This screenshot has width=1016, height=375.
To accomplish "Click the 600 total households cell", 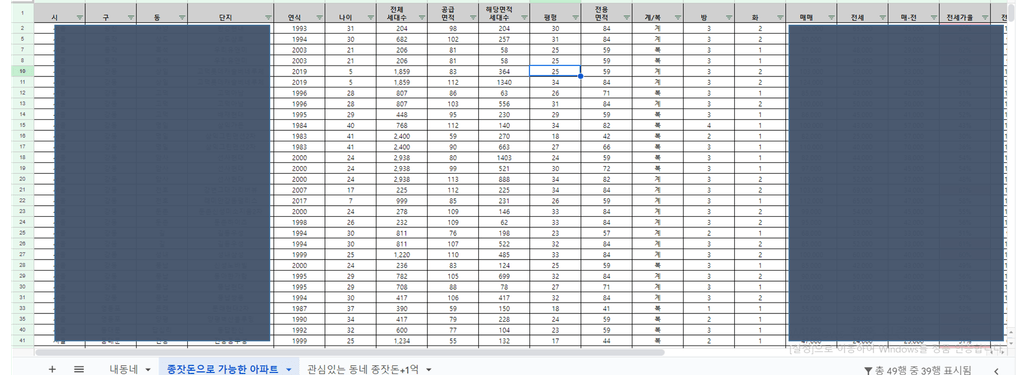I will (401, 330).
